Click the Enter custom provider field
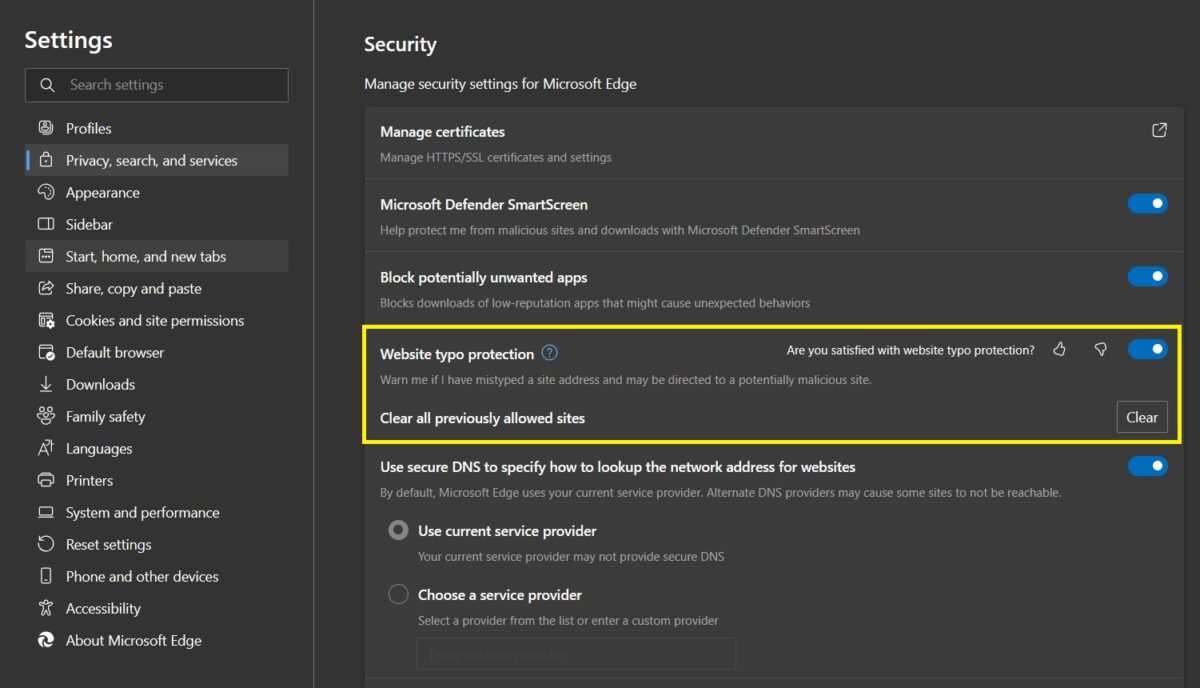1200x688 pixels. pyautogui.click(x=576, y=654)
